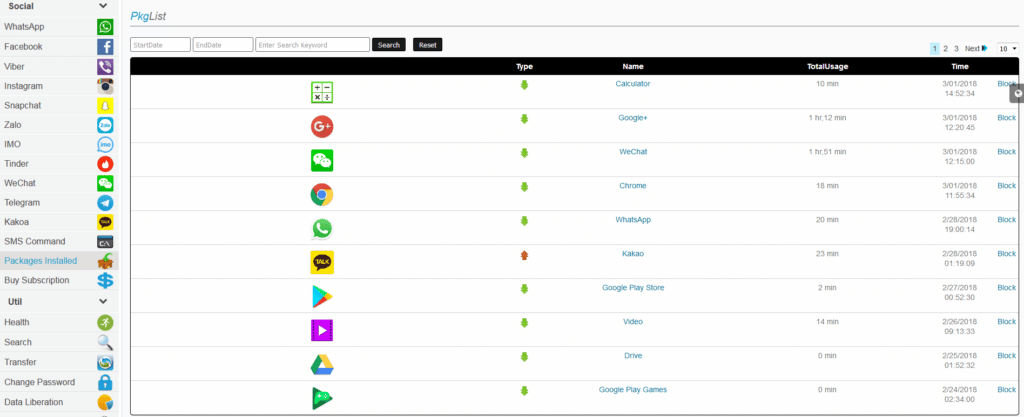Go to page 3
The image size is (1024, 417).
tap(956, 48)
